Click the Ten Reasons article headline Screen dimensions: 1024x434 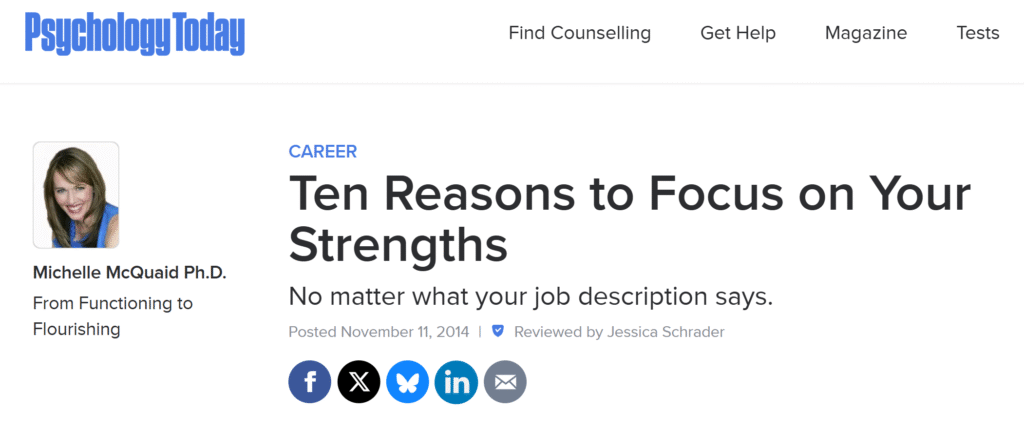[628, 217]
